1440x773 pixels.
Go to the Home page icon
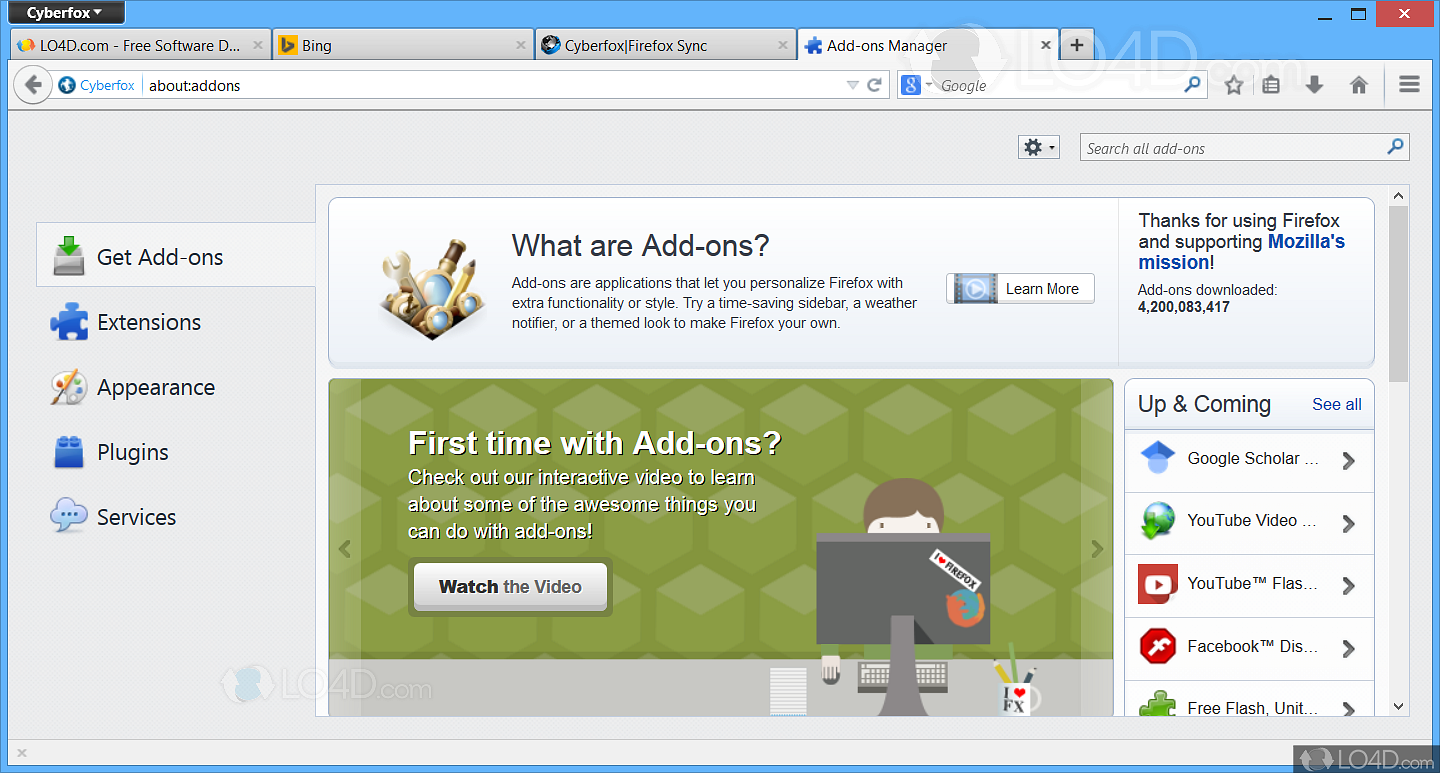1358,85
